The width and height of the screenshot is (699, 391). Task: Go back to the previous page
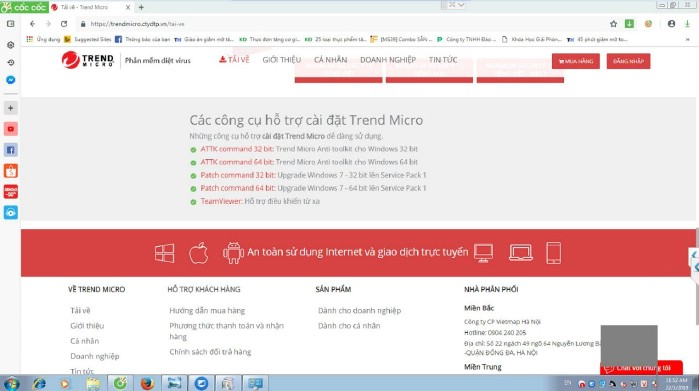32,24
